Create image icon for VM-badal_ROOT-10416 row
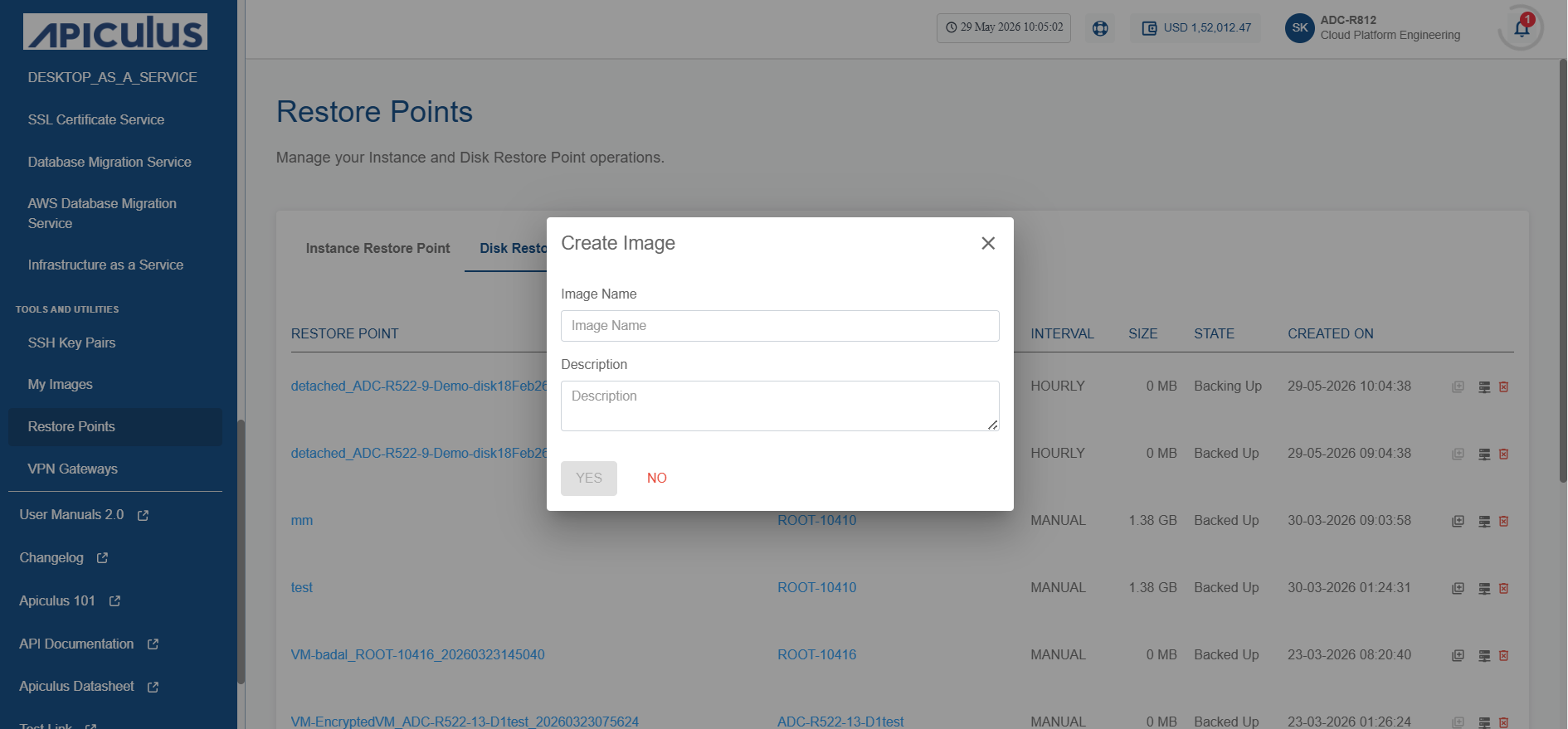This screenshot has height=729, width=1568. [1458, 656]
